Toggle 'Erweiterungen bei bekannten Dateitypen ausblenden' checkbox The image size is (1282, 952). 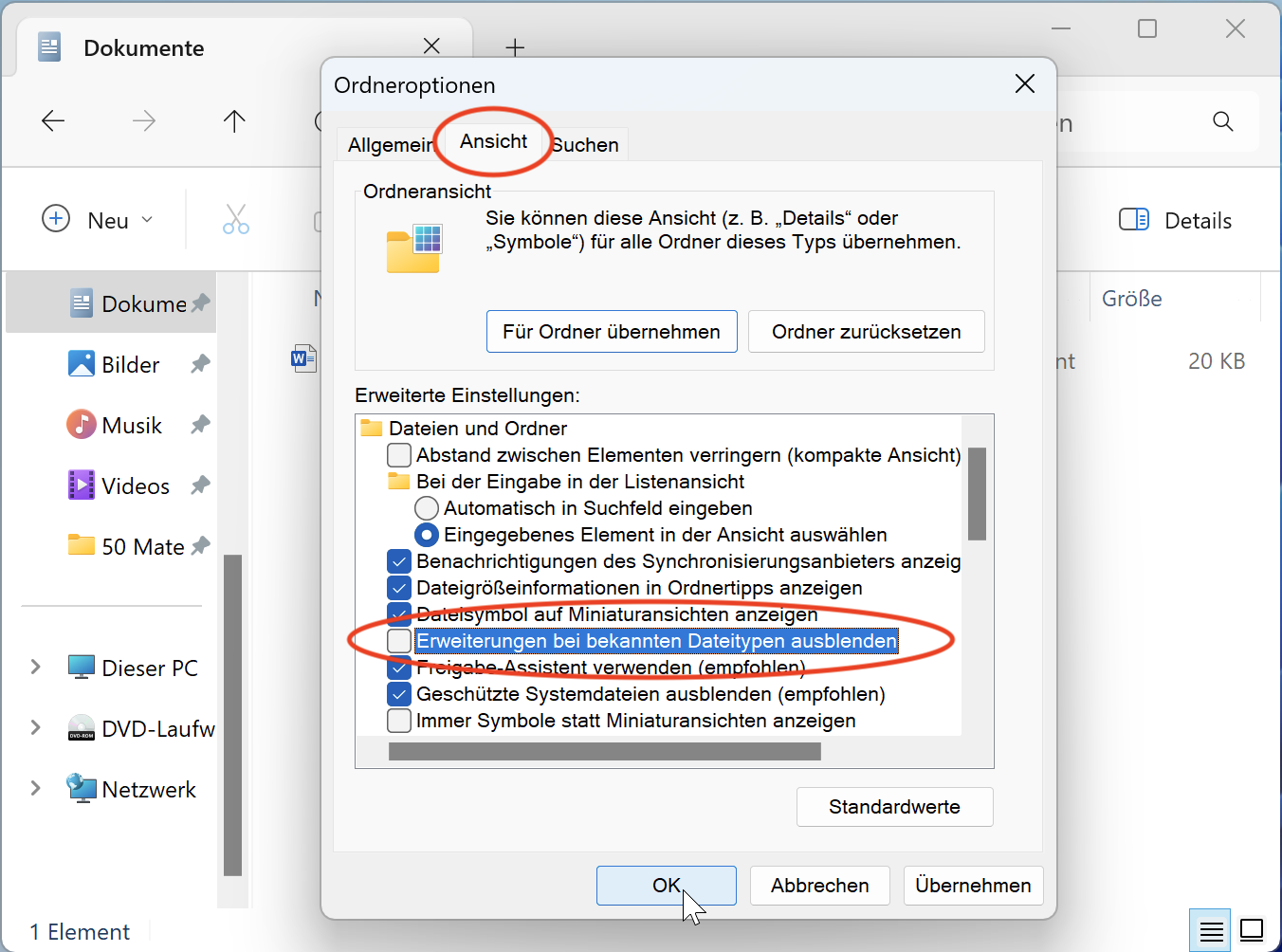pyautogui.click(x=399, y=641)
